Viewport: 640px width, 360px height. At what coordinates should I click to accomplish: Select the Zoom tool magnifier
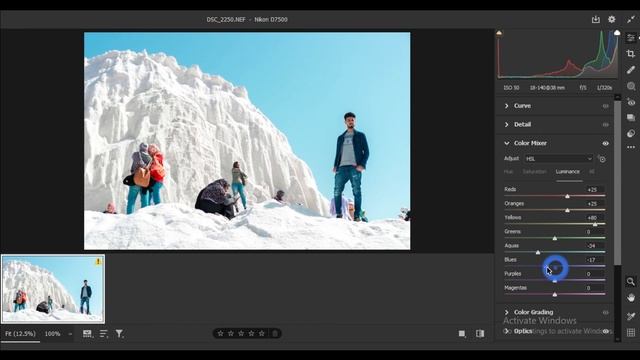tap(631, 282)
